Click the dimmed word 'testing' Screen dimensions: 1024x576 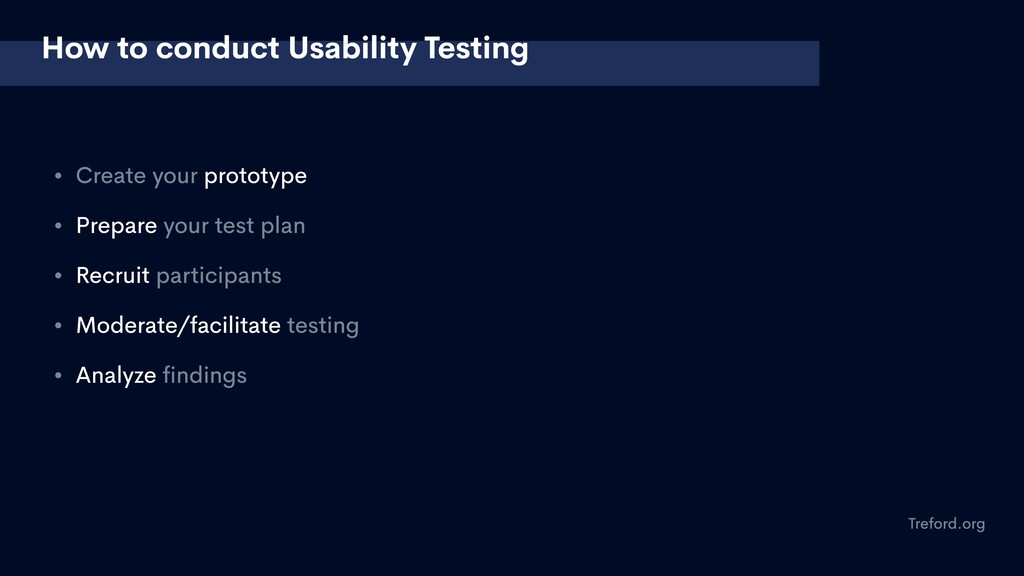(x=323, y=326)
